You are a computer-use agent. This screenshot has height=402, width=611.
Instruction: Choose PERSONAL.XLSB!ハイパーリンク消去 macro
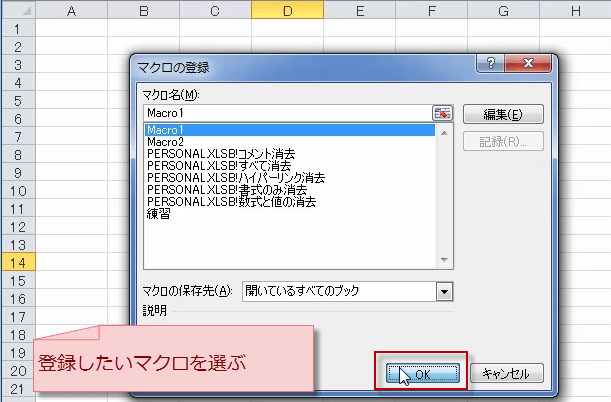(235, 178)
